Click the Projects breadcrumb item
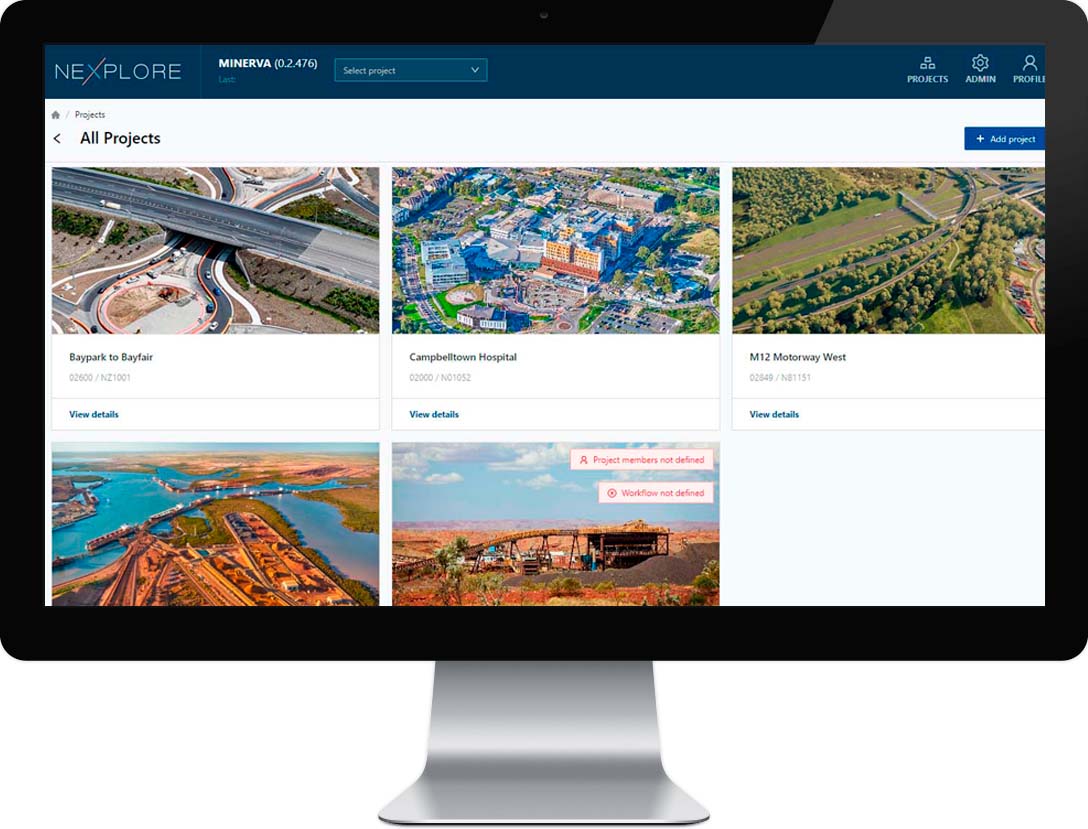The width and height of the screenshot is (1088, 829). tap(90, 115)
